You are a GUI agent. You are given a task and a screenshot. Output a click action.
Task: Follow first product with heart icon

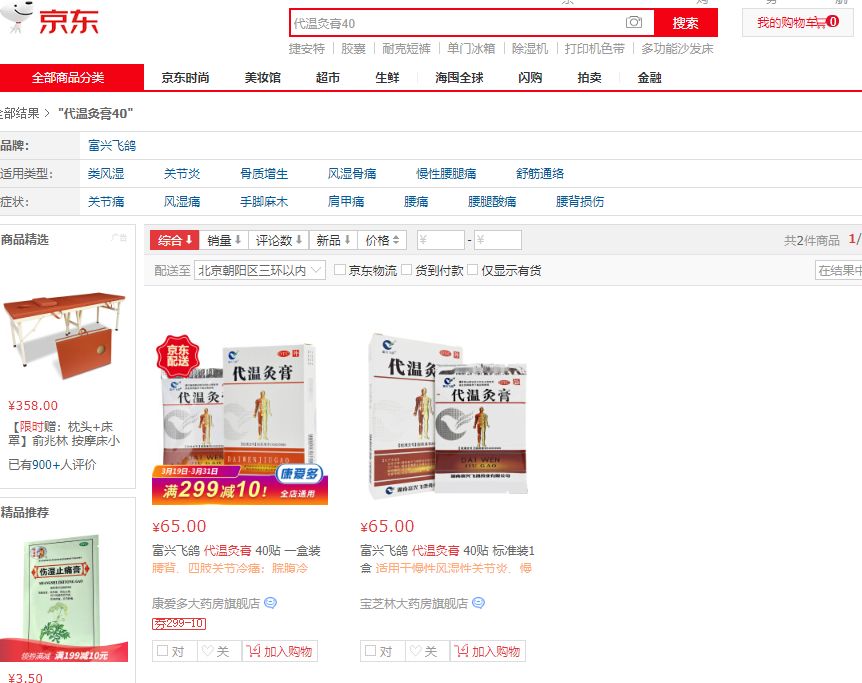[219, 651]
